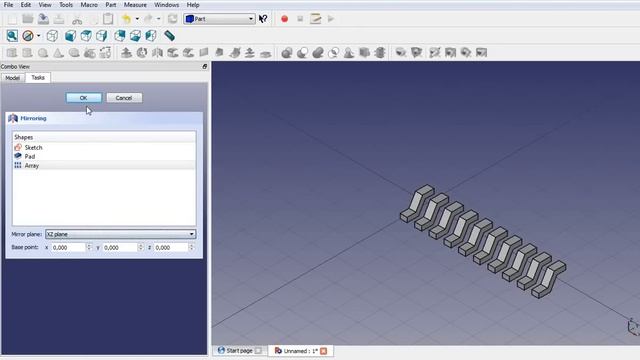Switch to the Start page tab
This screenshot has height=360, width=640.
[240, 351]
